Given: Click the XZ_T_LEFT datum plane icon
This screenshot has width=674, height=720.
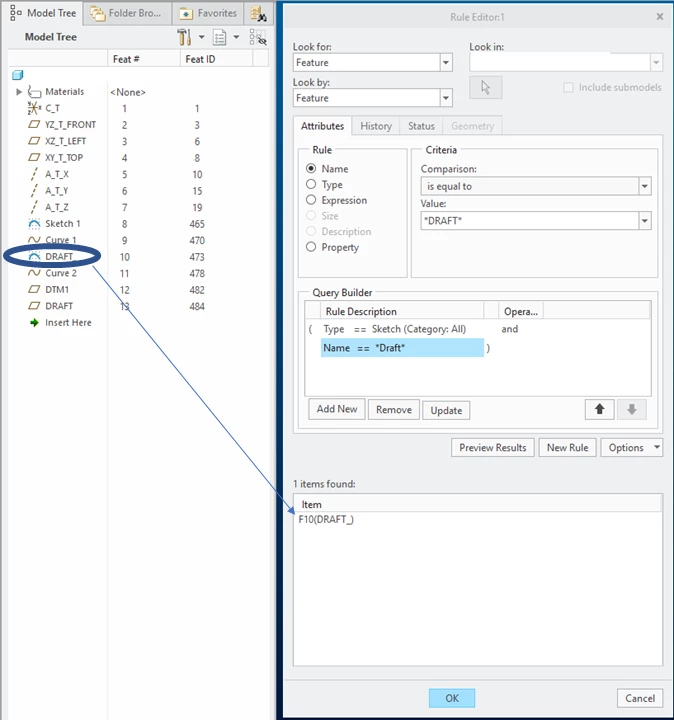Looking at the screenshot, I should point(34,141).
